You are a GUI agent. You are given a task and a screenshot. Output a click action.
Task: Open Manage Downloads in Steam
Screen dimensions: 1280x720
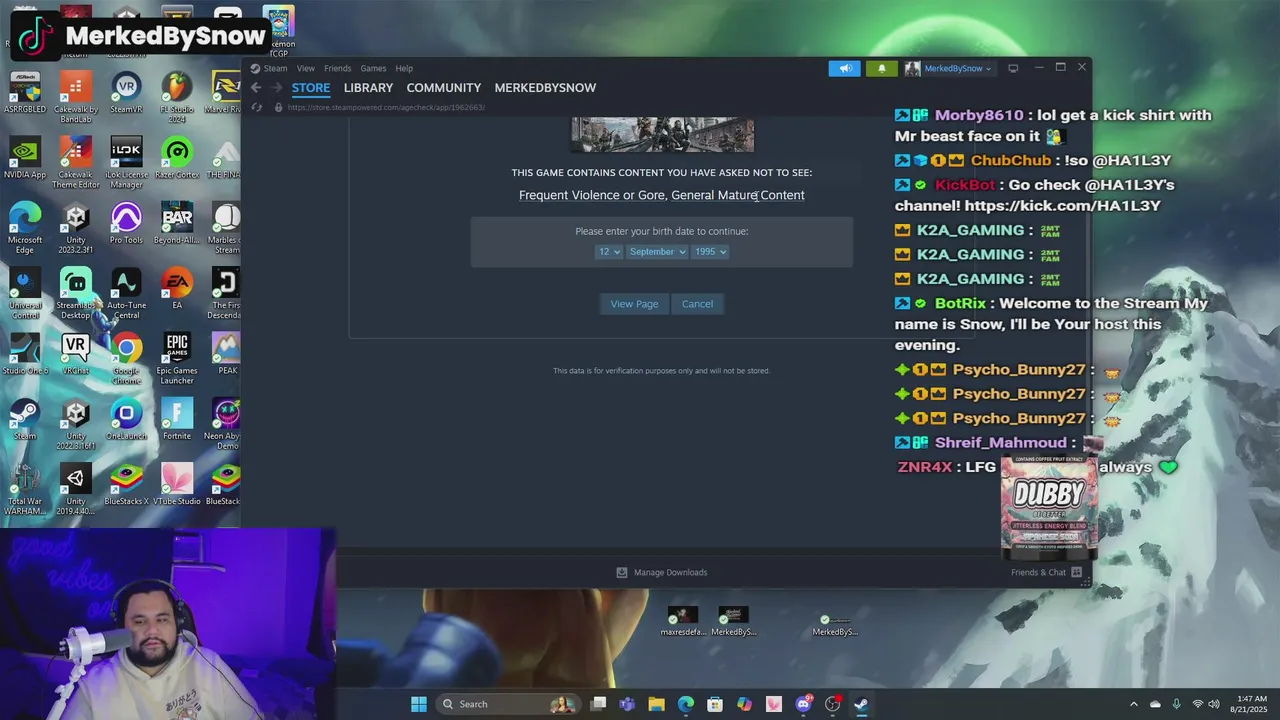click(662, 572)
